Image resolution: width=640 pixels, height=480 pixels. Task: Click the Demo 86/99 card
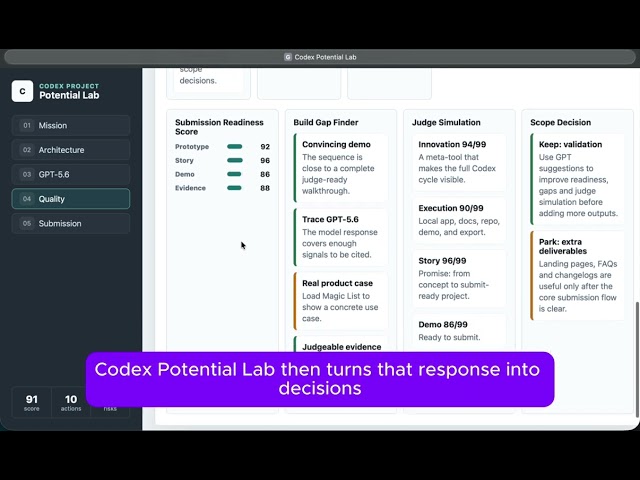(459, 333)
